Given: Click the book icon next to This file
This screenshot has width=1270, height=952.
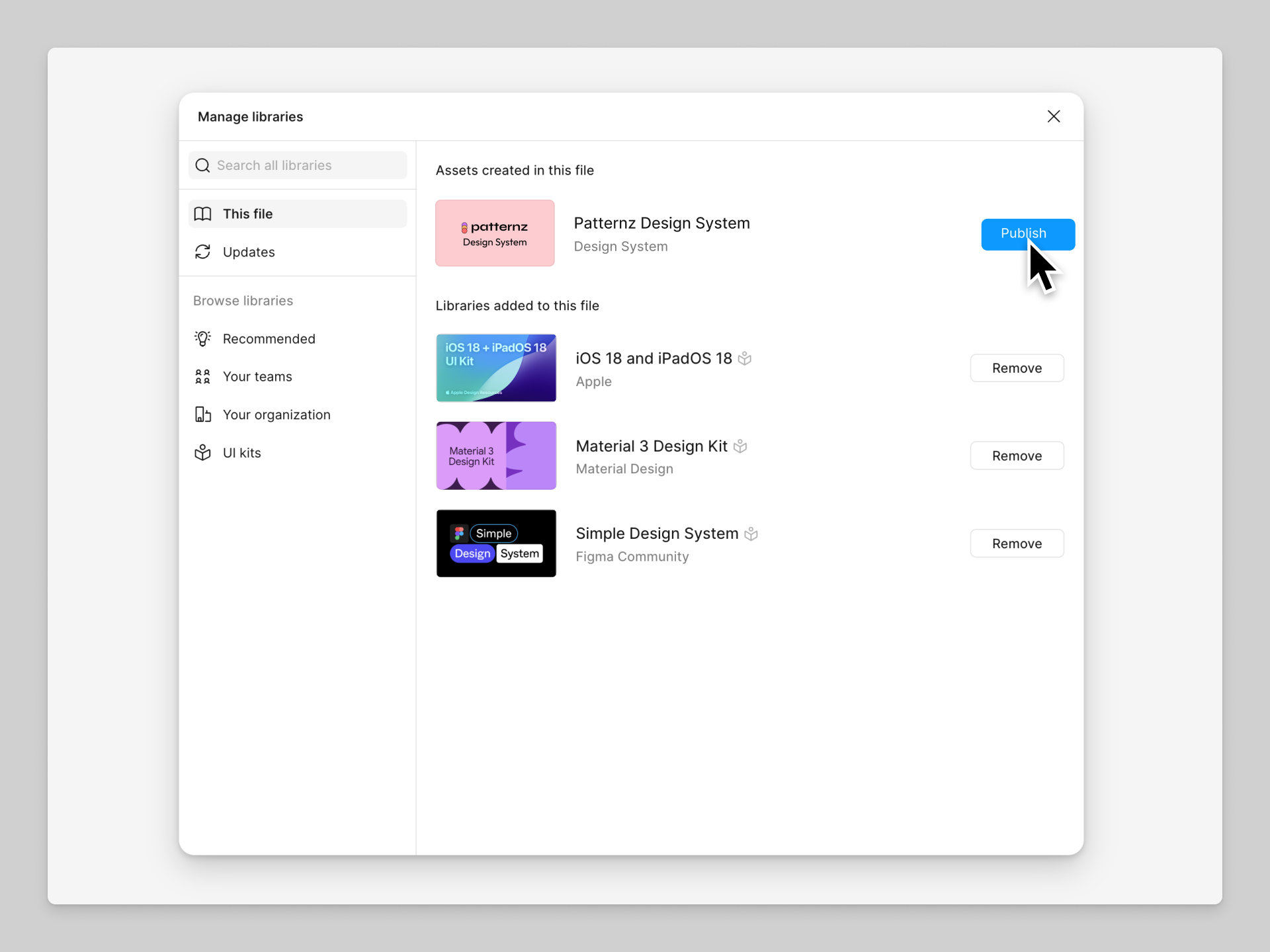Looking at the screenshot, I should (203, 214).
